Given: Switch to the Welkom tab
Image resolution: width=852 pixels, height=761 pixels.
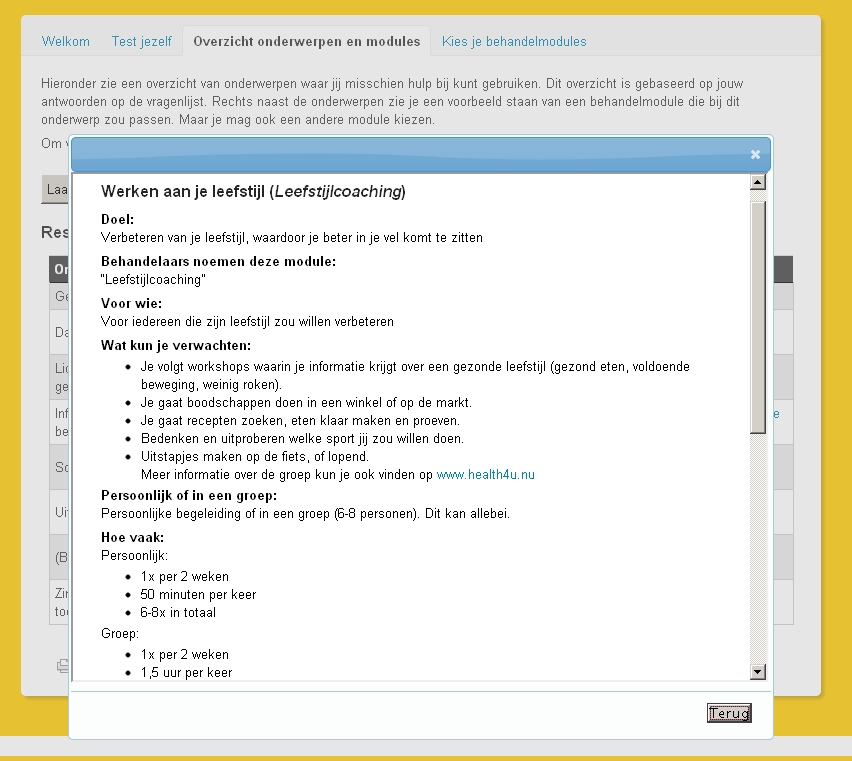Looking at the screenshot, I should (x=65, y=41).
